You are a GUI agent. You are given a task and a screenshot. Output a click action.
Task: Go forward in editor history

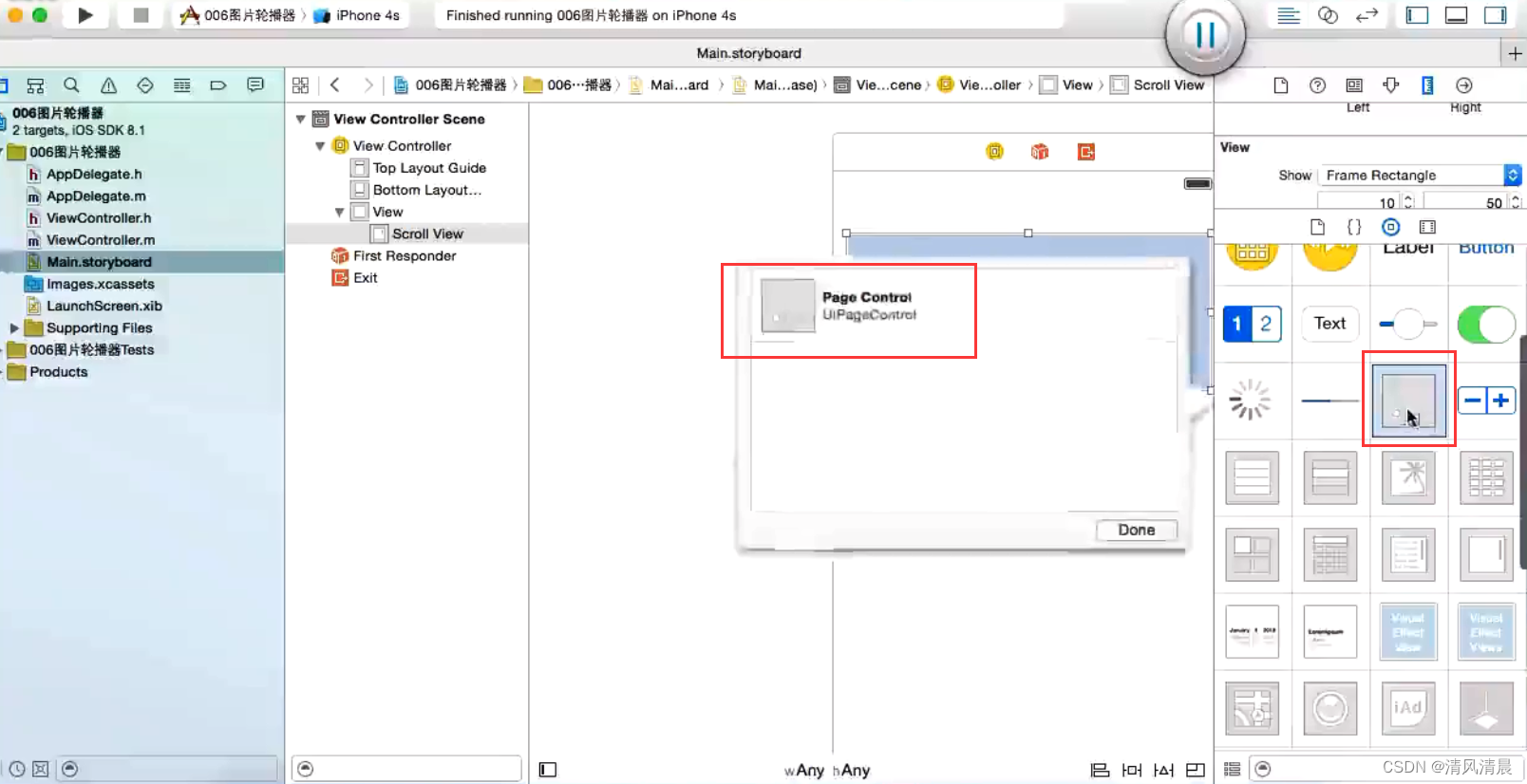pyautogui.click(x=368, y=85)
